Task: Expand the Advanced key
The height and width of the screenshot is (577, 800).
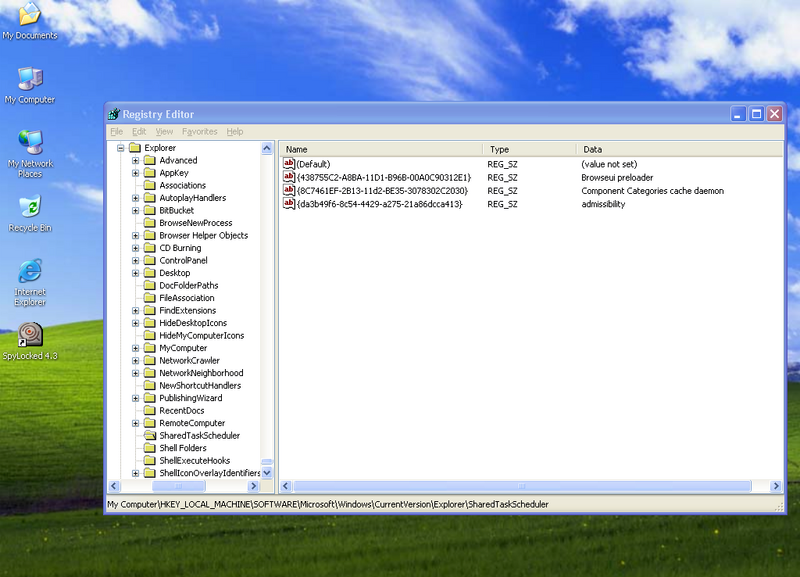Action: [x=135, y=161]
